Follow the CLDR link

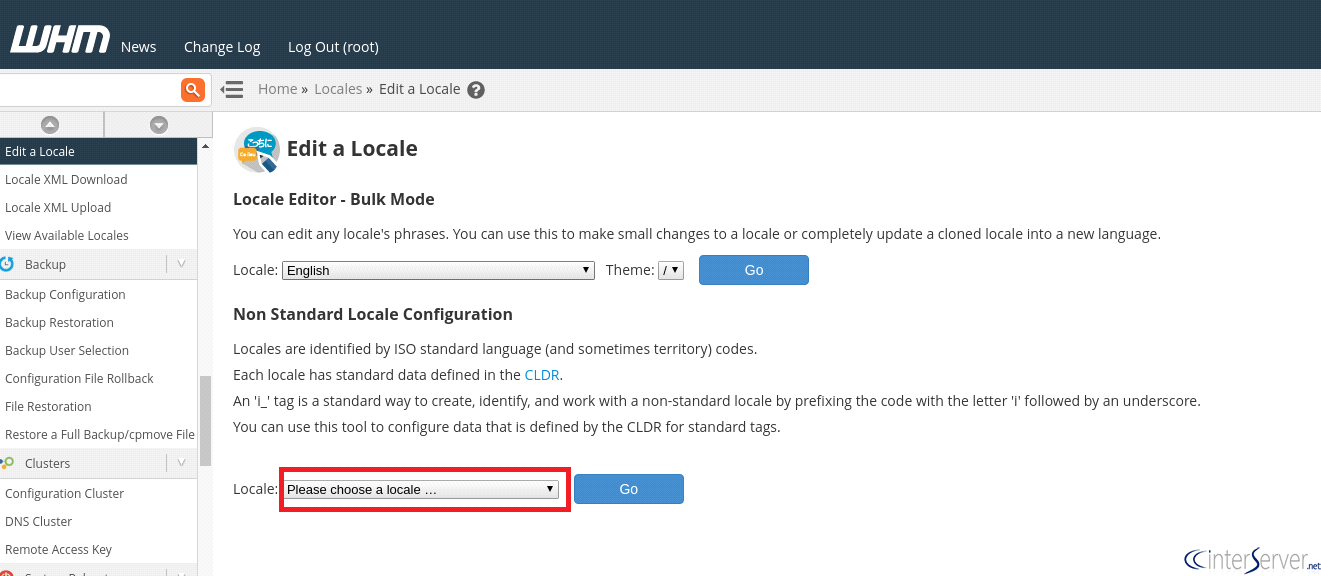[542, 375]
